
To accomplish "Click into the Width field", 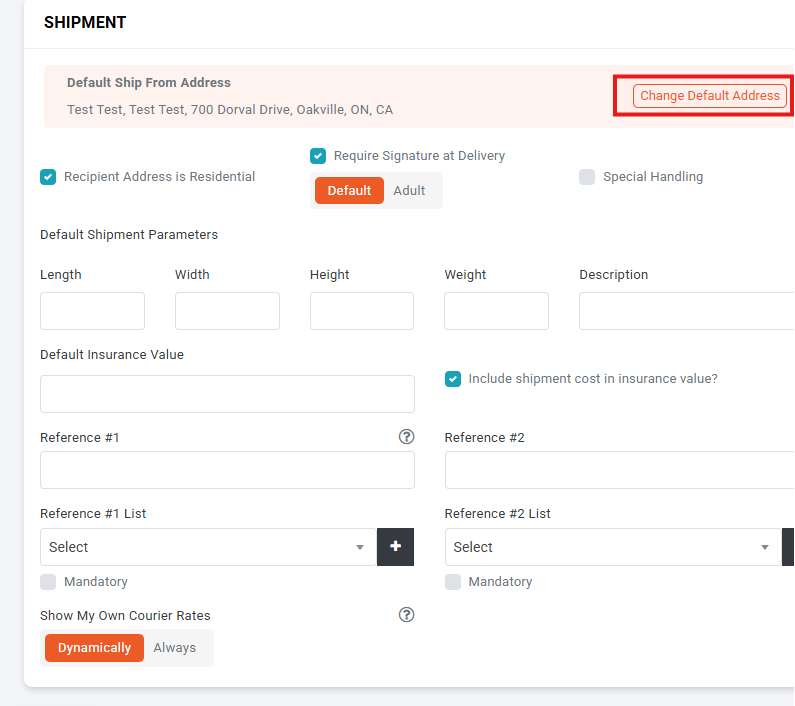I will point(227,311).
